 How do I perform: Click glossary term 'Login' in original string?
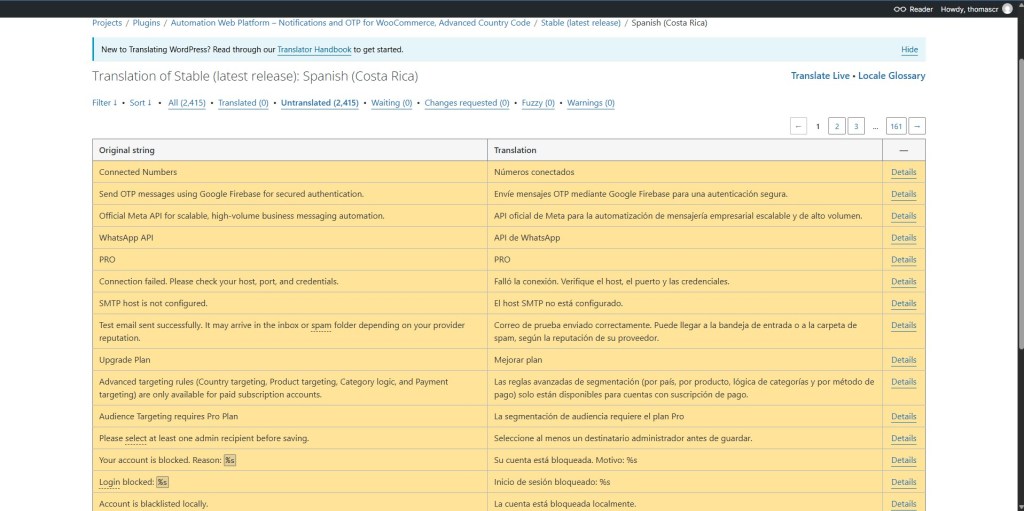coord(109,482)
